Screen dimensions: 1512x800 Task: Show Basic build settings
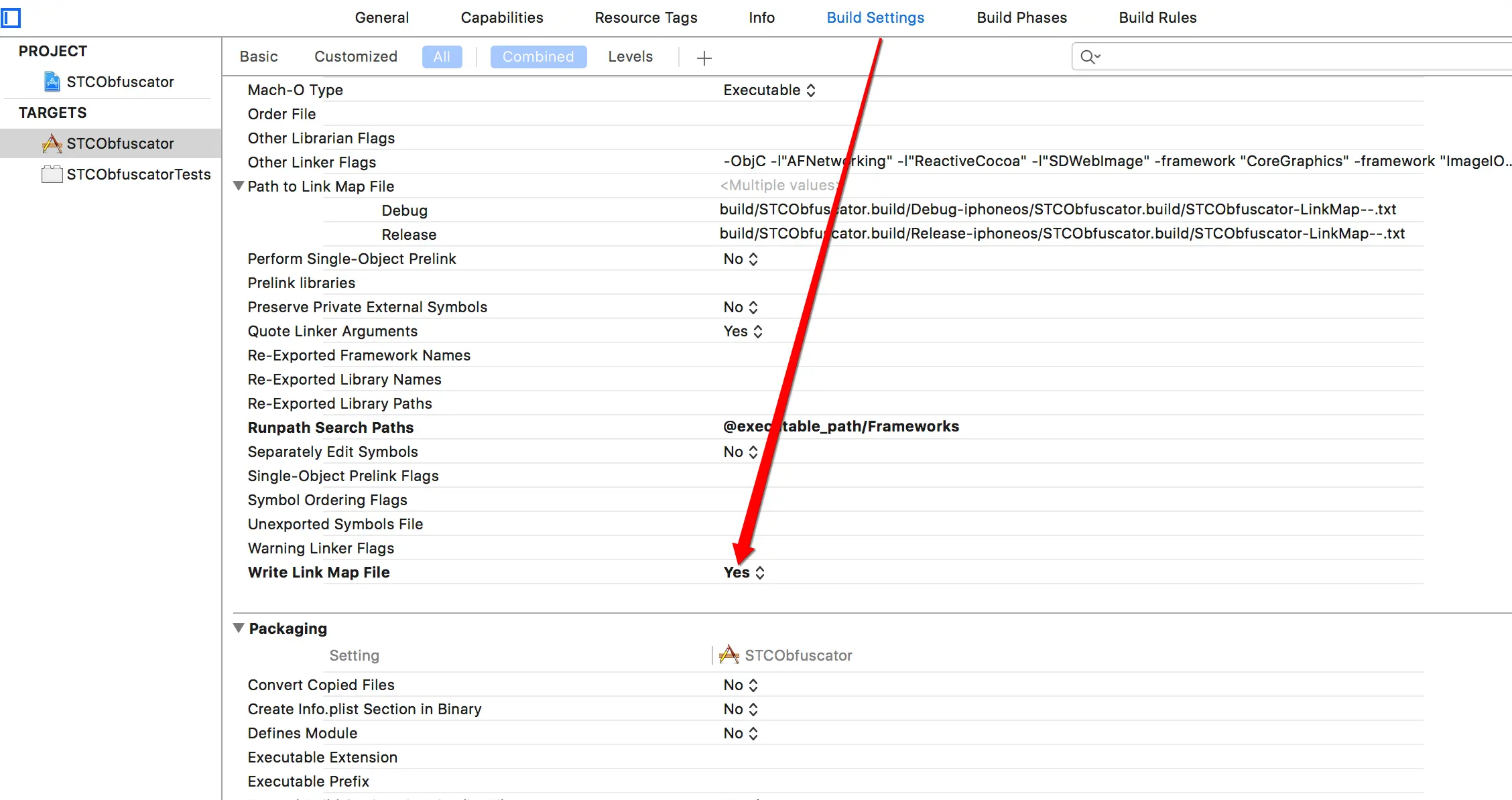(259, 57)
